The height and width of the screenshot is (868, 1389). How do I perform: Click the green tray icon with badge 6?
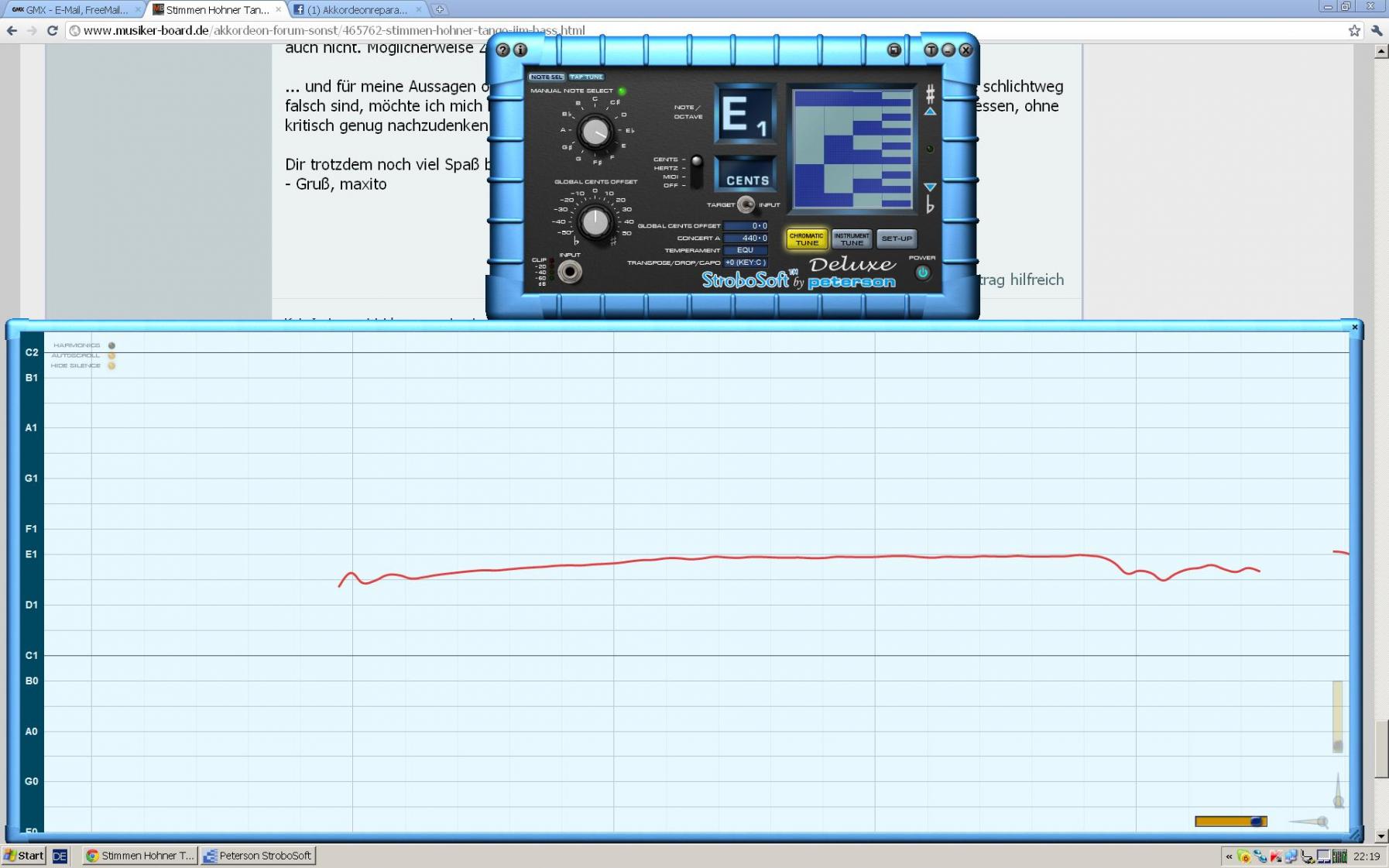tap(1243, 856)
